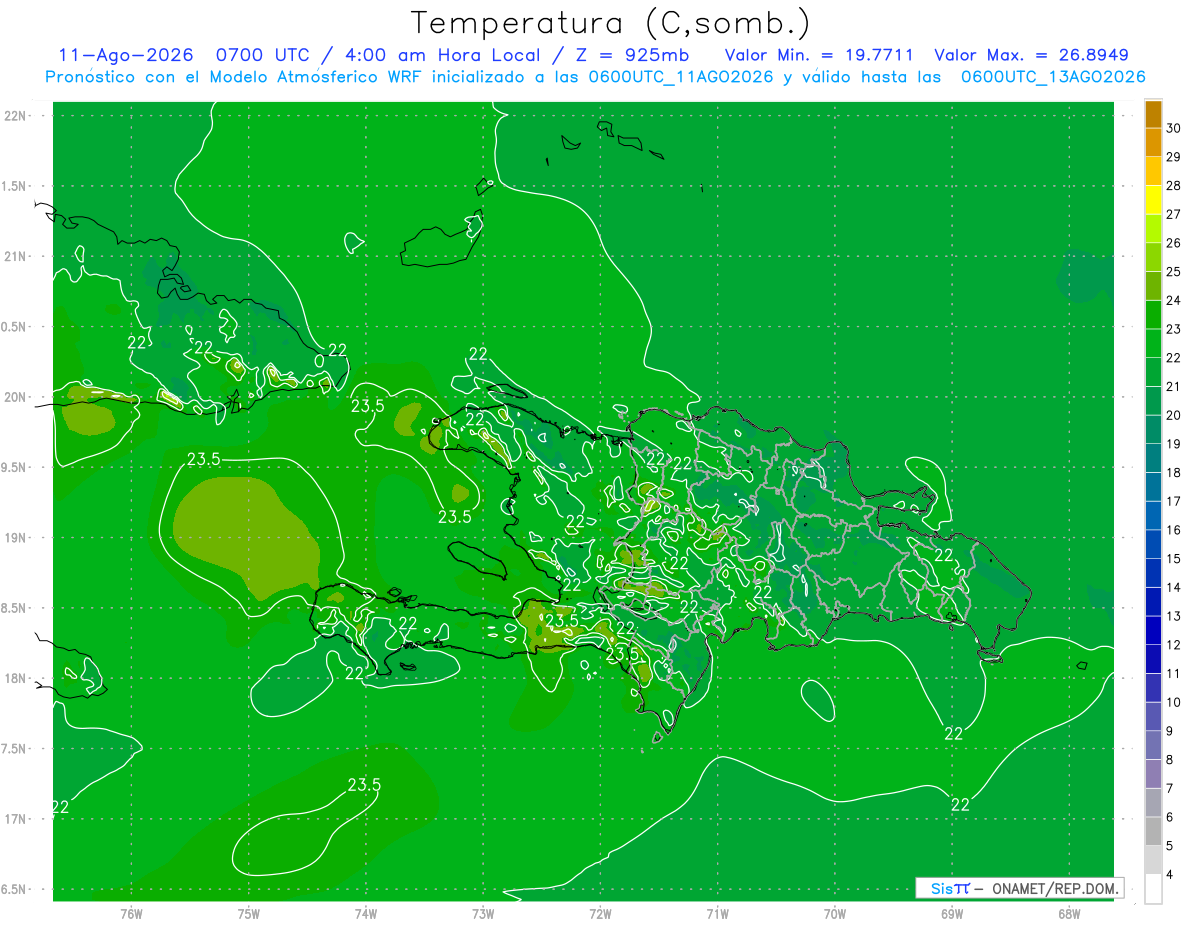Click the colorbar scale label '20'
Image resolution: width=1200 pixels, height=927 pixels.
(x=1174, y=415)
